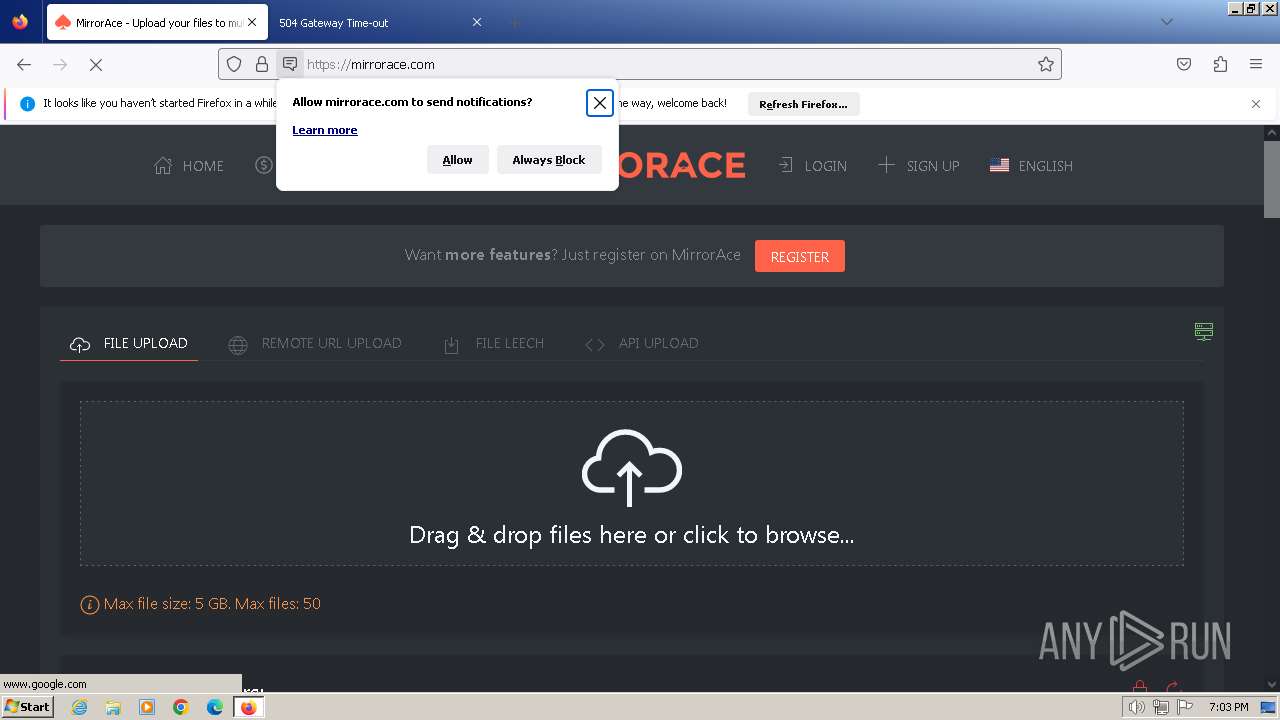Switch to the 504 Gateway Time-out tab

(x=382, y=22)
